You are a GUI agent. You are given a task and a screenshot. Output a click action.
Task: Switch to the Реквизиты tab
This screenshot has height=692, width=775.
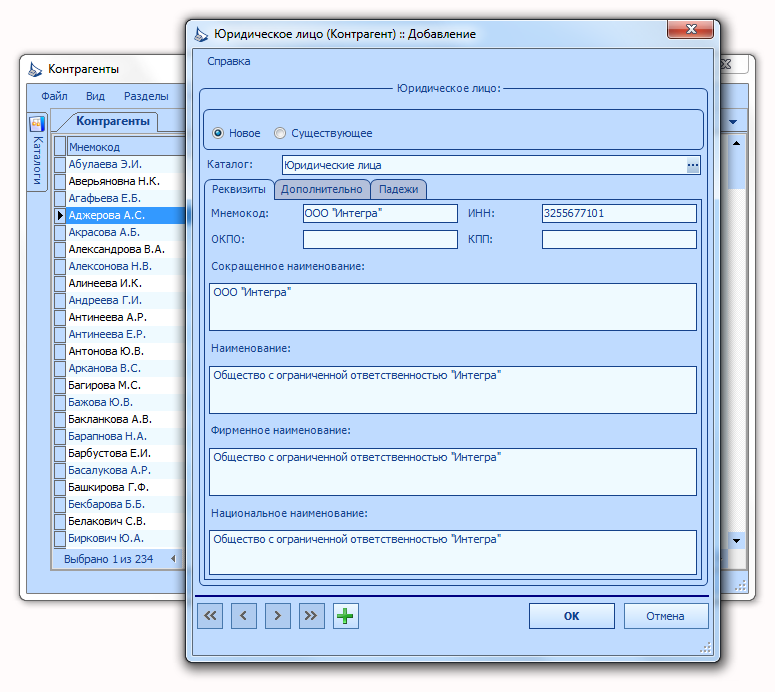click(239, 189)
